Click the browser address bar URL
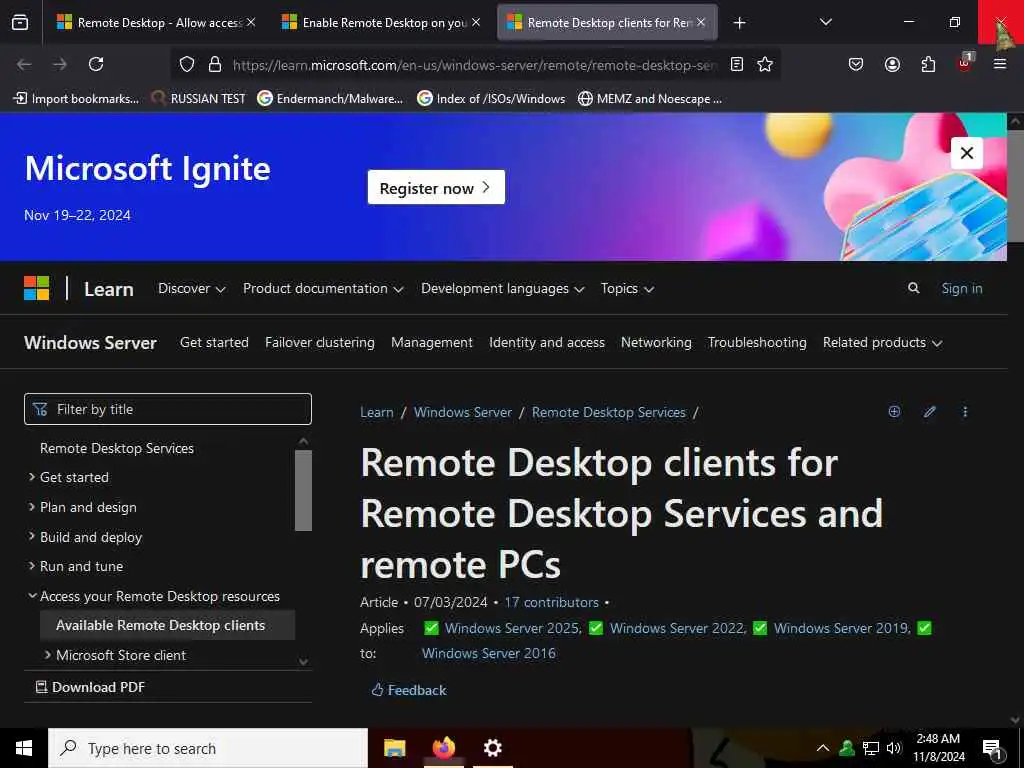 (x=475, y=65)
